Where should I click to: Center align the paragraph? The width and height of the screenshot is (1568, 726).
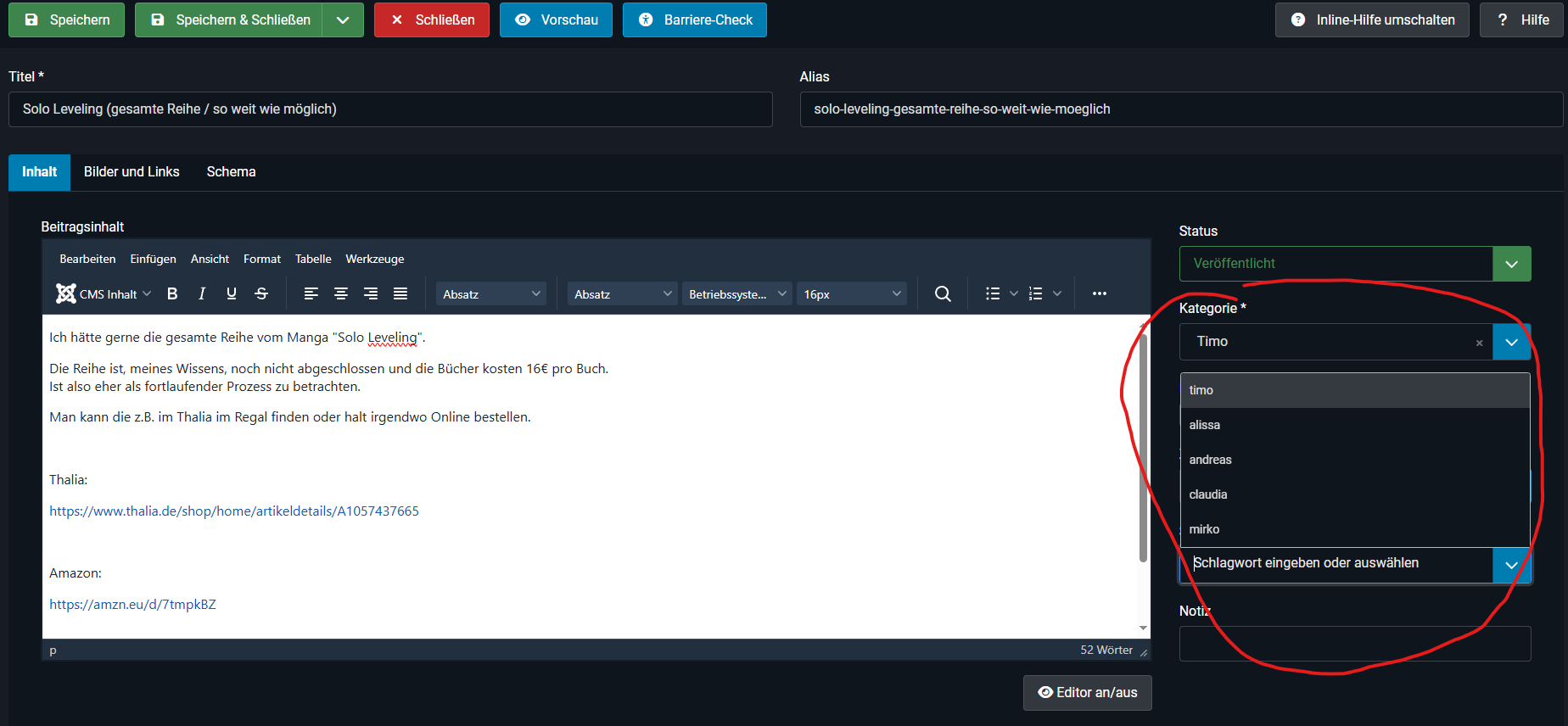pos(341,293)
